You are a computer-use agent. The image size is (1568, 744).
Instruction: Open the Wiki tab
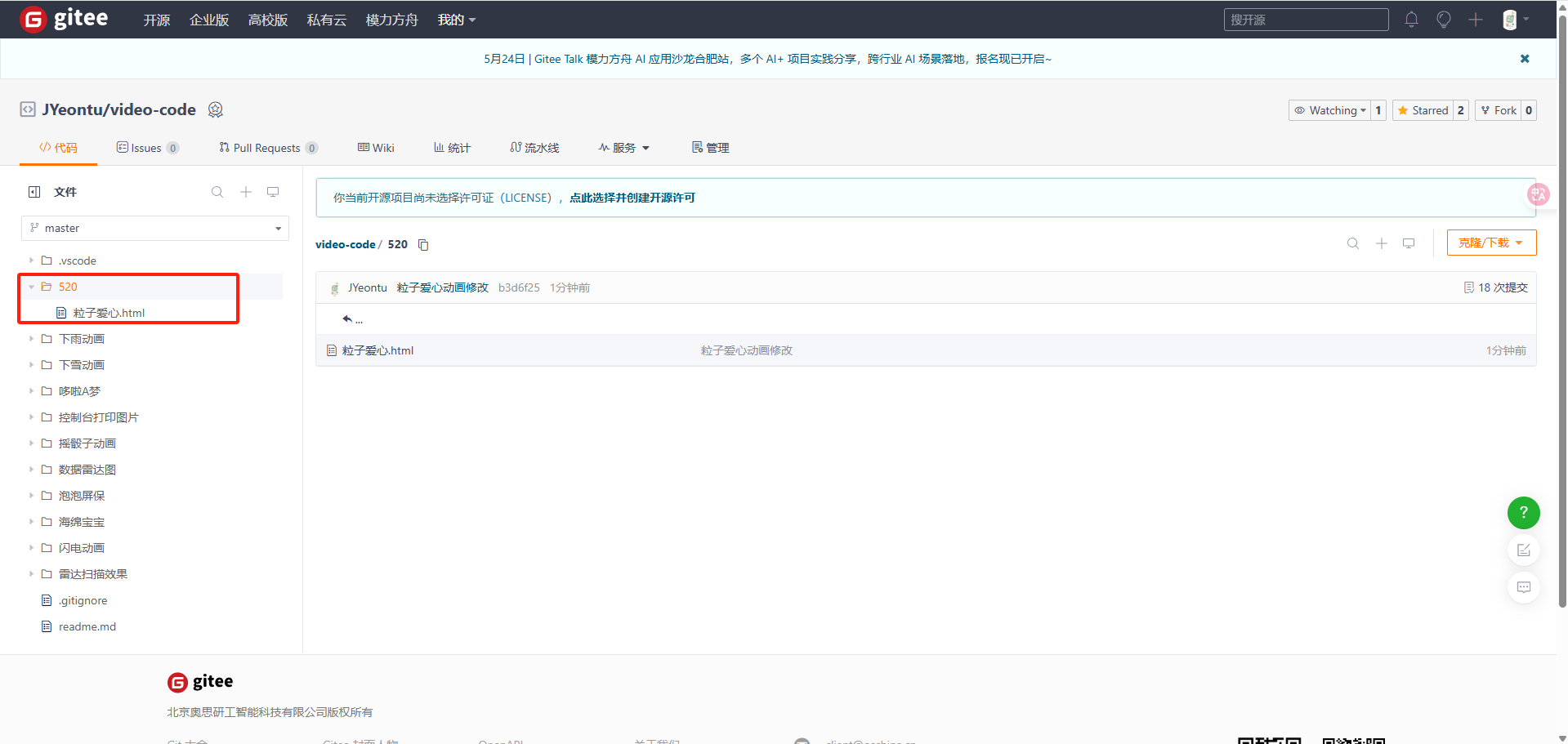coord(376,148)
